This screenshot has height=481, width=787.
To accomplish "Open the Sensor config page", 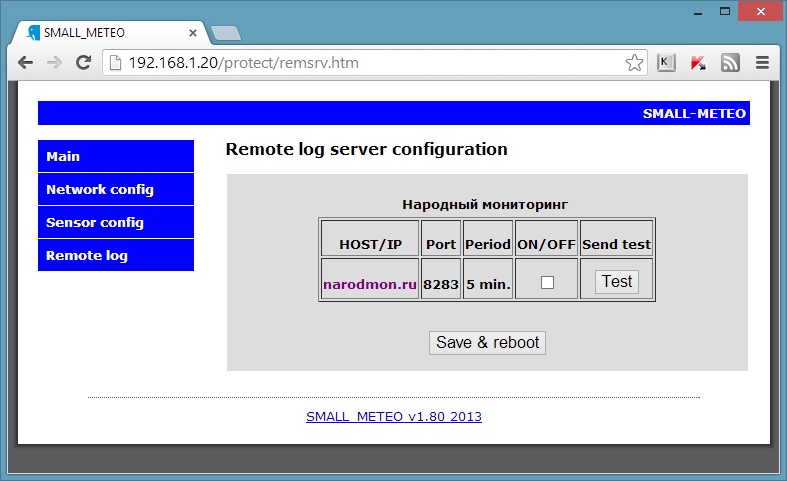I will [116, 222].
